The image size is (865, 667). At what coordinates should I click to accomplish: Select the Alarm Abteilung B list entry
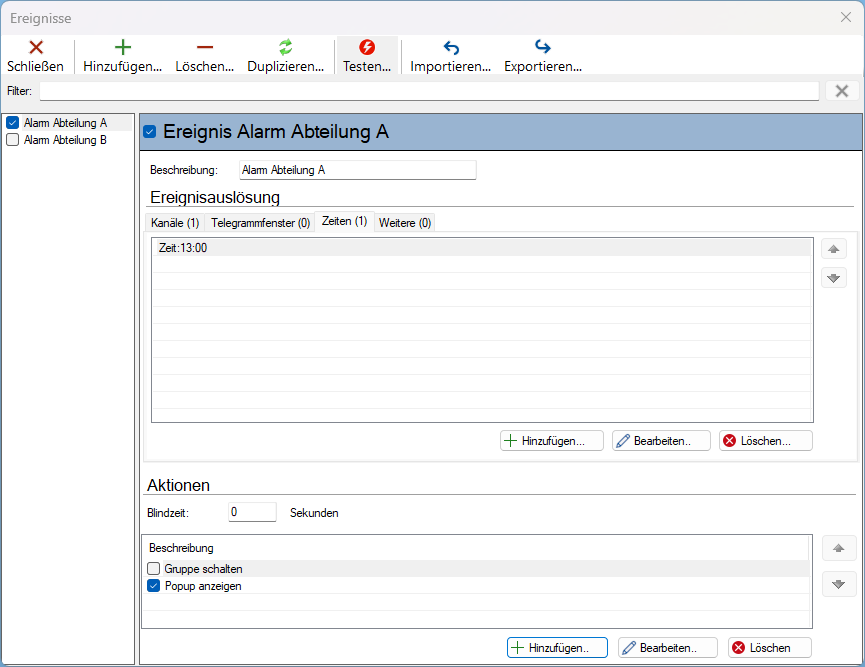(65, 140)
